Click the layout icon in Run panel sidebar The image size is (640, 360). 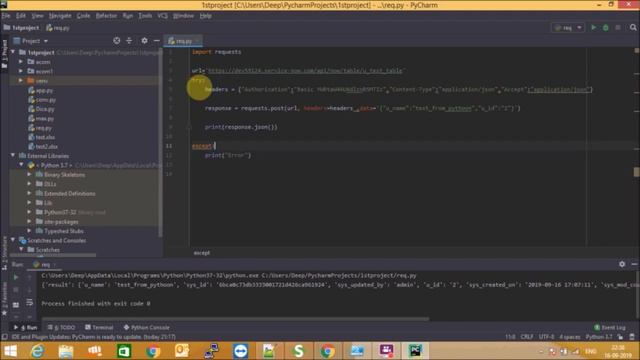(x=16, y=304)
